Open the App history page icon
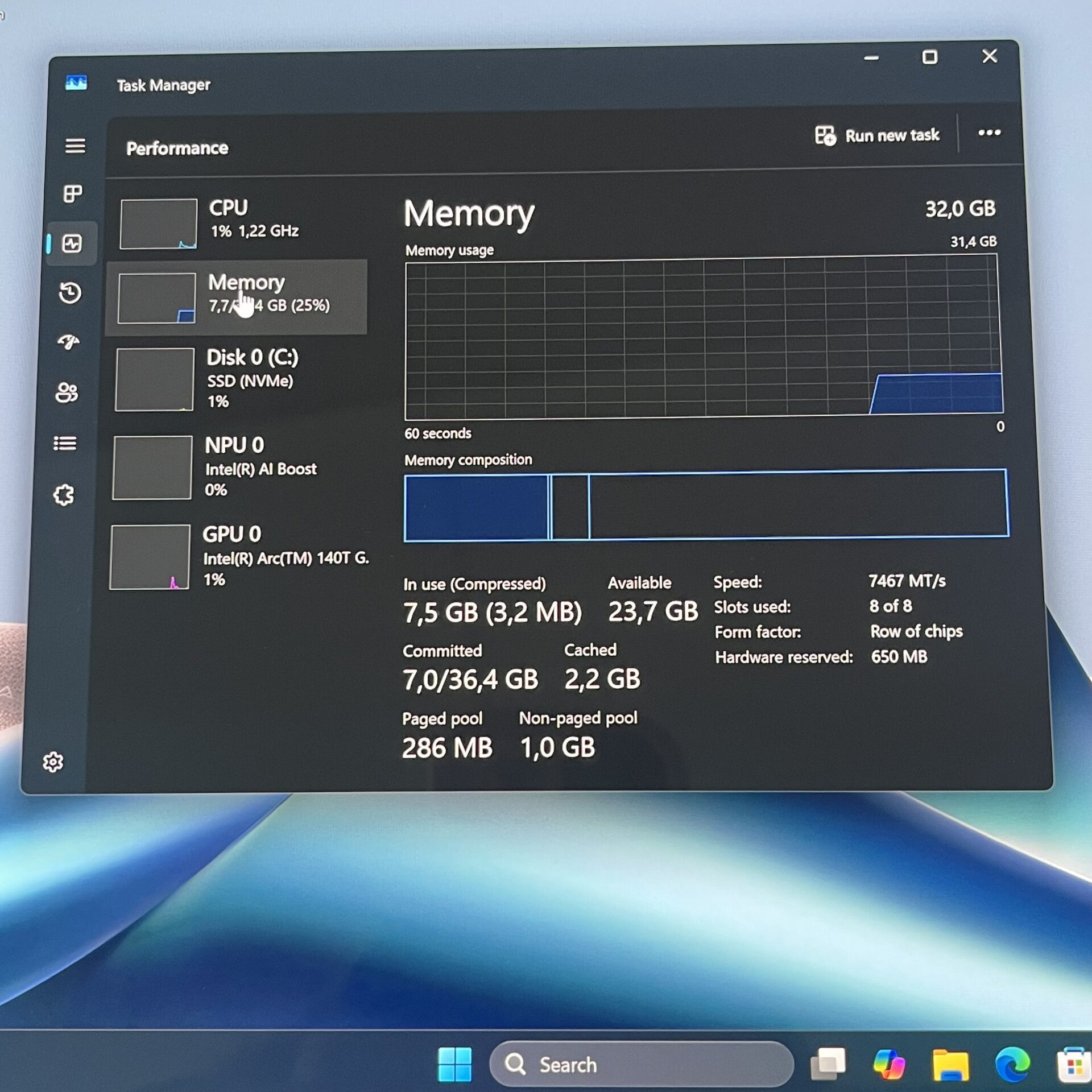The height and width of the screenshot is (1092, 1092). point(70,293)
